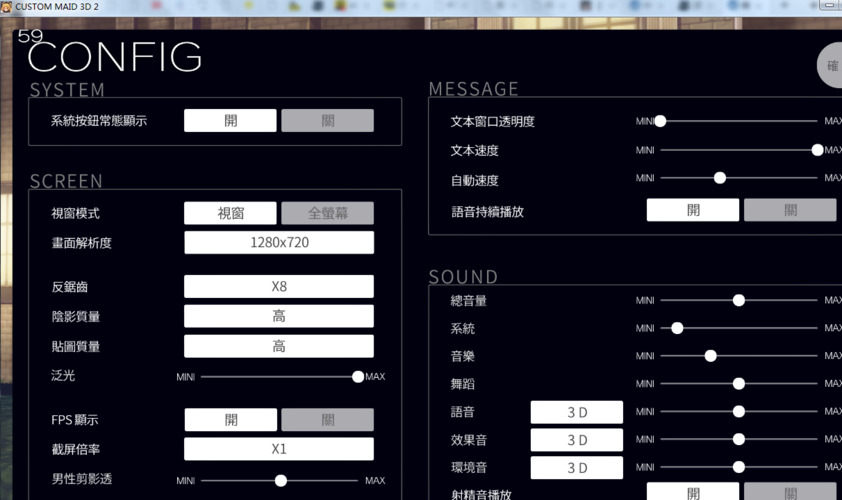Adjust the 男性剪影透 slider

coord(280,481)
